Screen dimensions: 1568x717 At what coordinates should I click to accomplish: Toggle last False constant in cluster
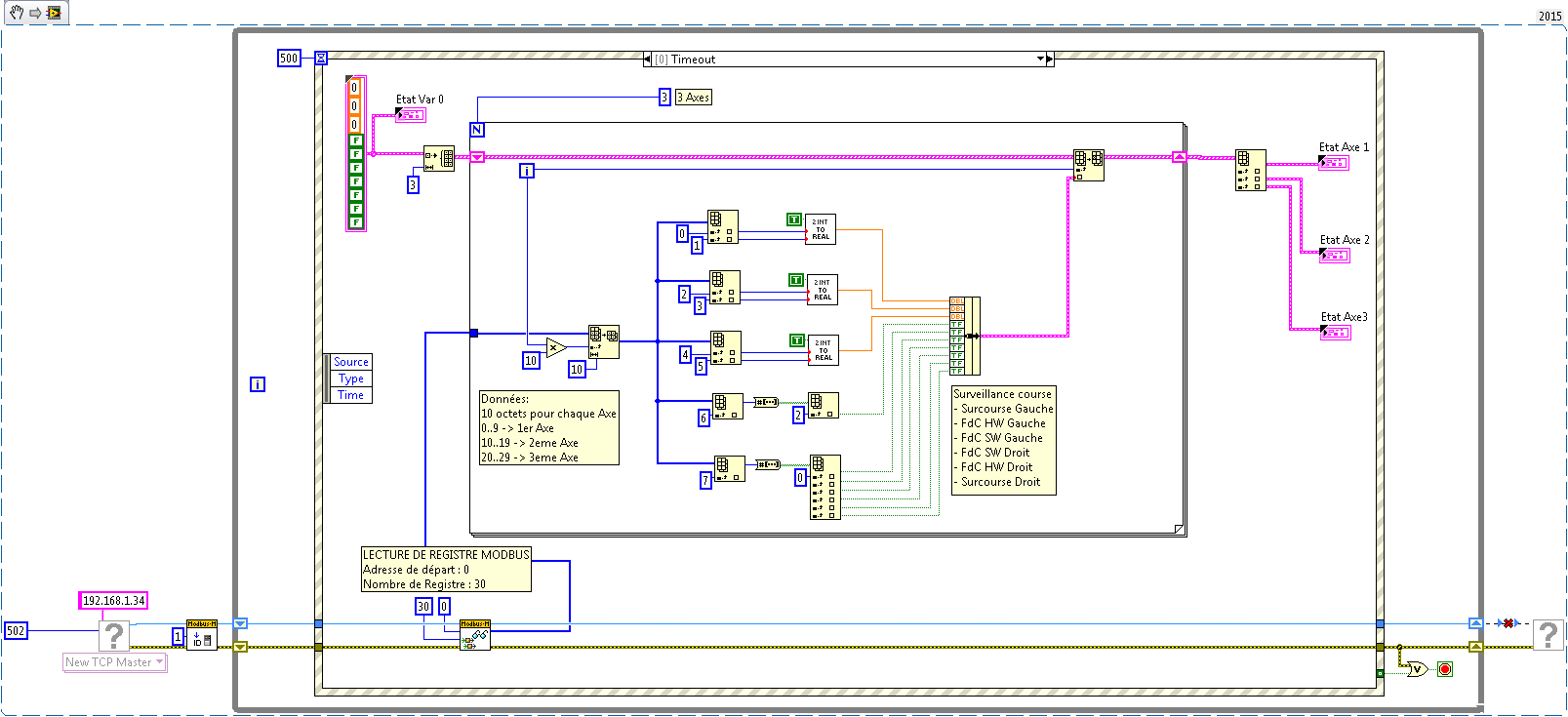[x=356, y=222]
